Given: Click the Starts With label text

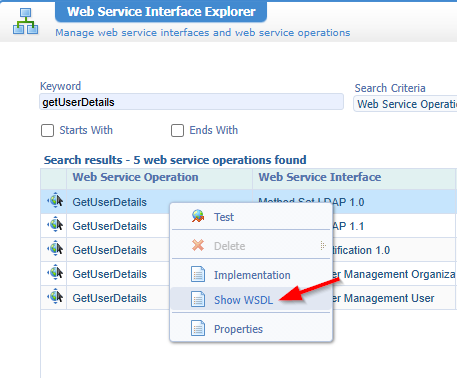Looking at the screenshot, I should click(x=86, y=130).
